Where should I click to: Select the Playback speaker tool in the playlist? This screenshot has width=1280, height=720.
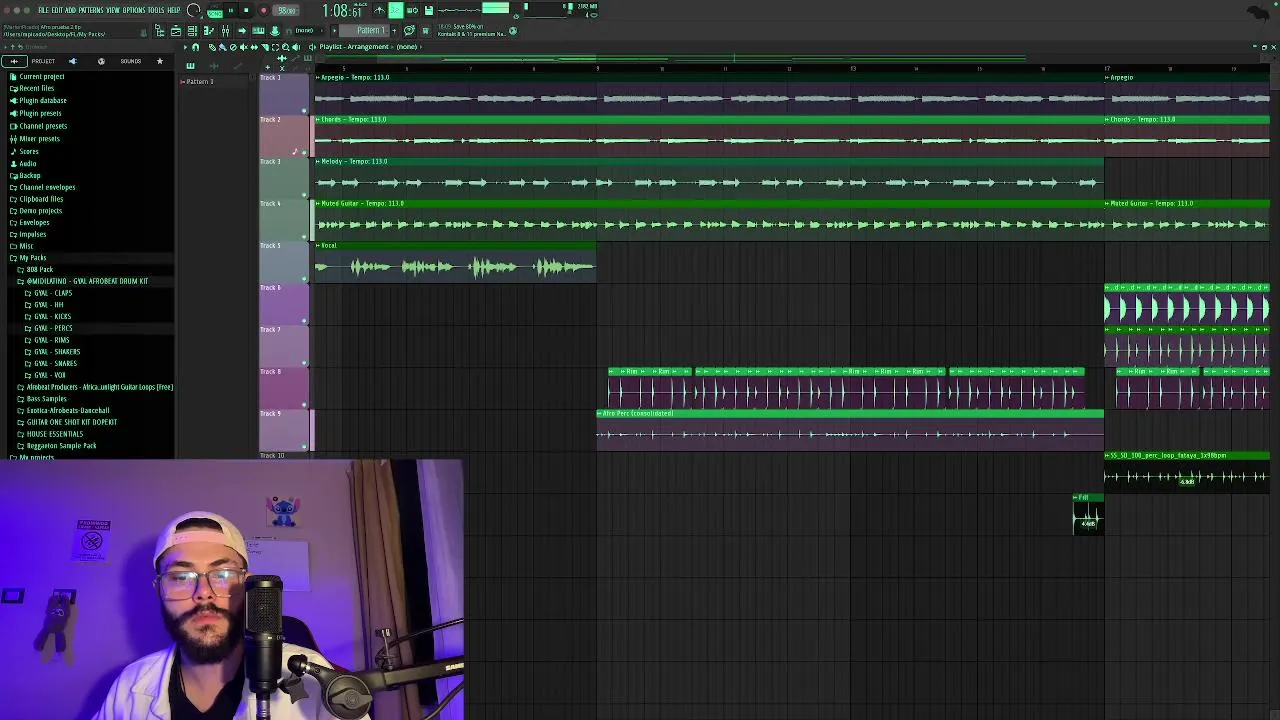pyautogui.click(x=296, y=47)
